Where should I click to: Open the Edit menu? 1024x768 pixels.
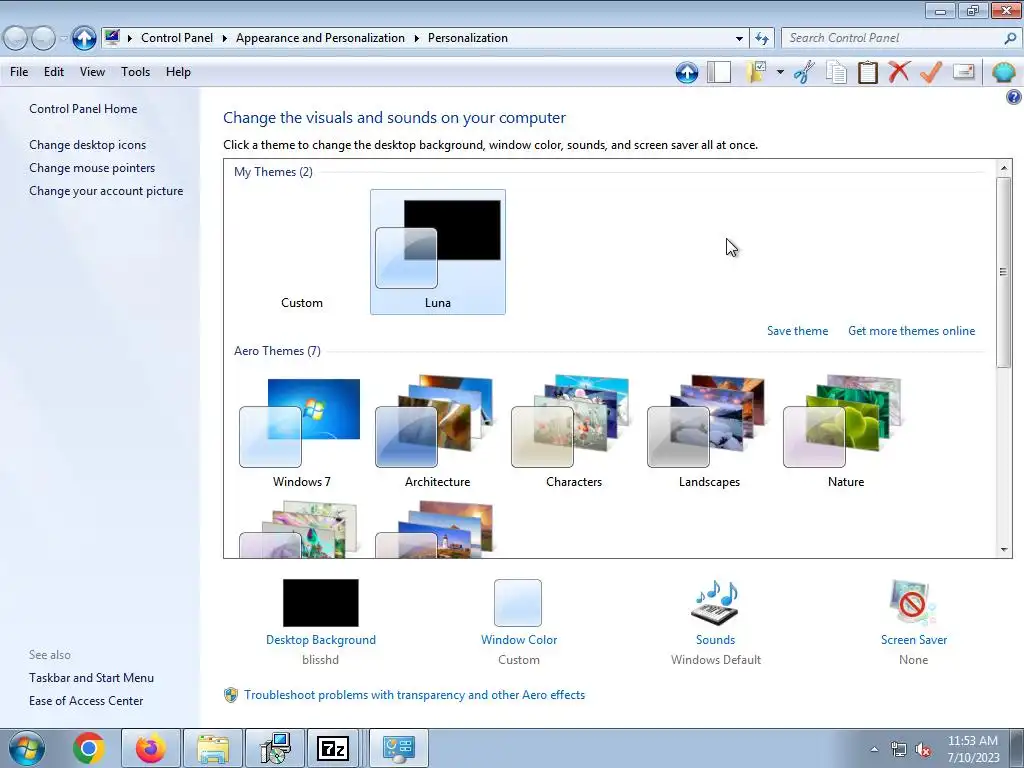point(54,72)
